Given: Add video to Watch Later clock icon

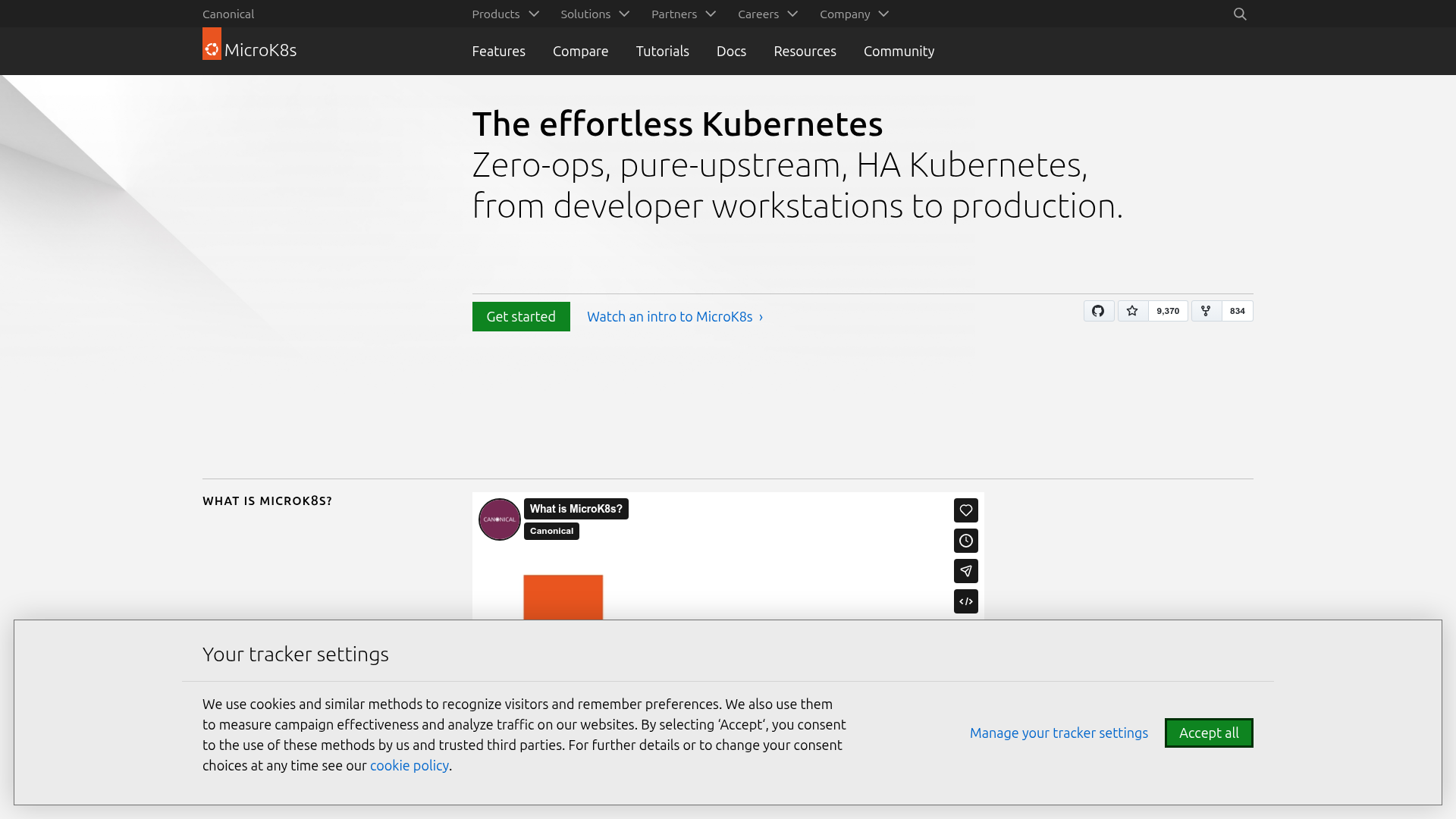Looking at the screenshot, I should [x=965, y=541].
